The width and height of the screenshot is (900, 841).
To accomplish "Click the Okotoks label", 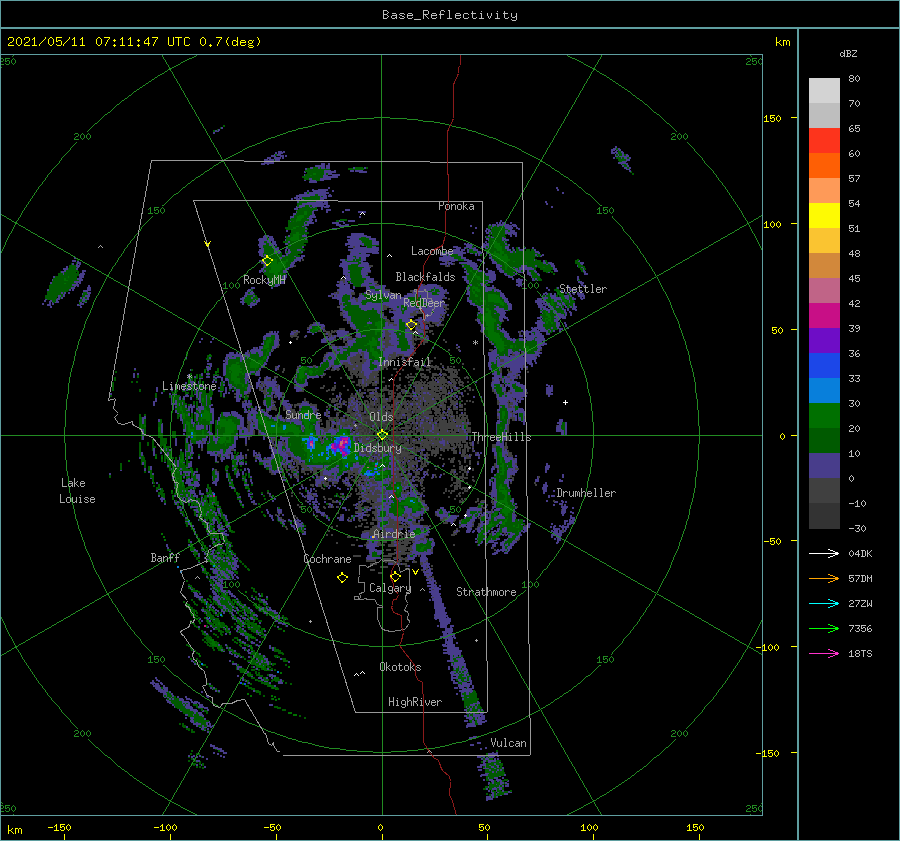I will pos(400,667).
